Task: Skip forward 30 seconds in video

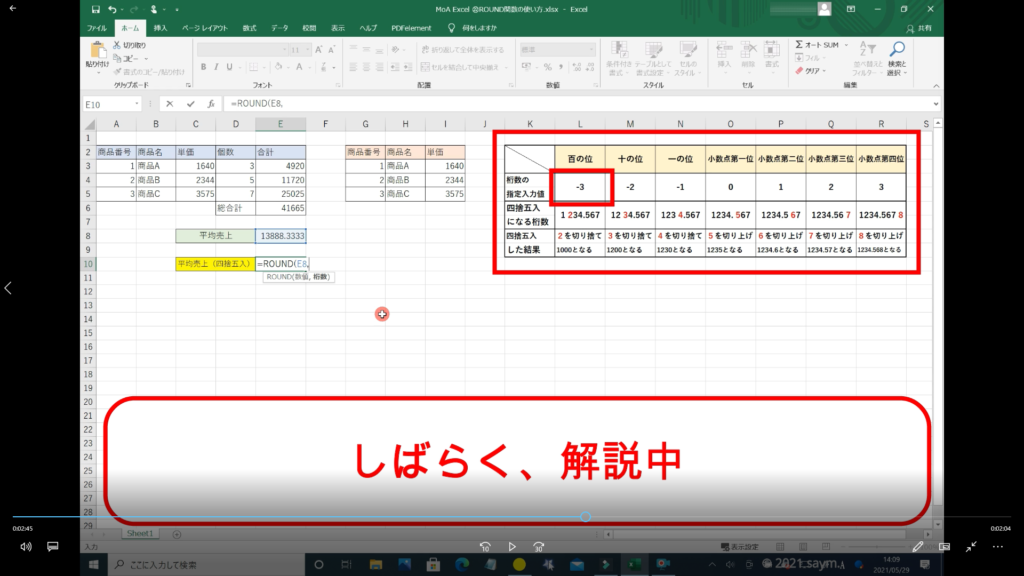Action: pos(539,547)
